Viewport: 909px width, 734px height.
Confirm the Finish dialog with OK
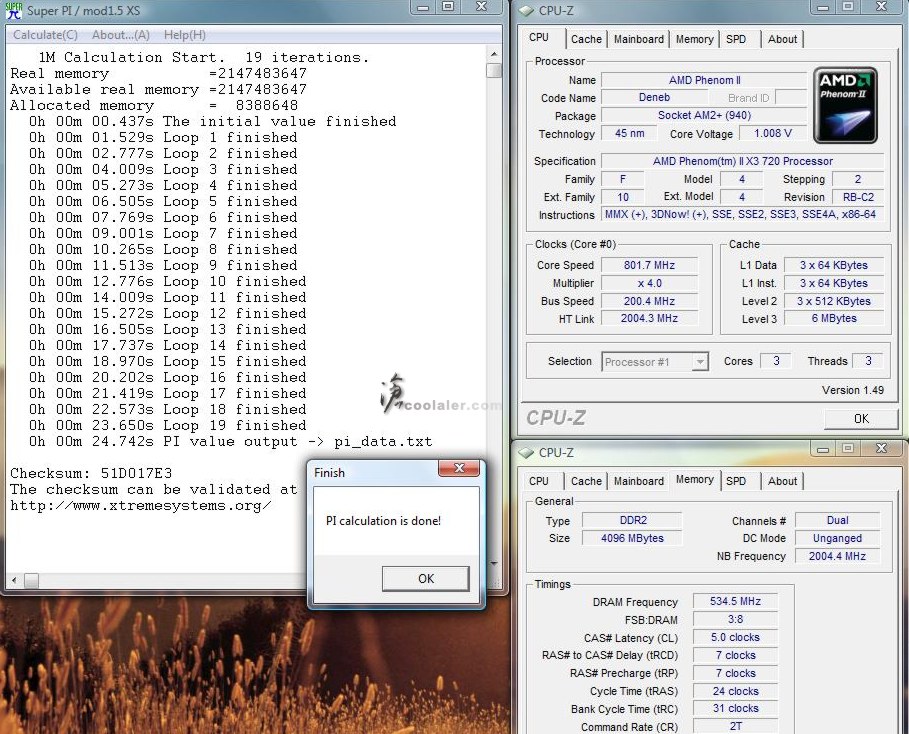pos(426,579)
